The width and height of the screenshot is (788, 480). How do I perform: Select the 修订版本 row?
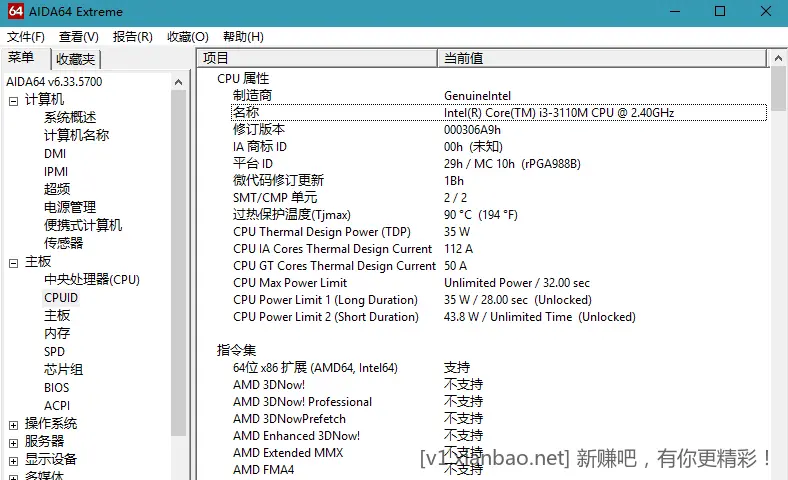coord(499,130)
